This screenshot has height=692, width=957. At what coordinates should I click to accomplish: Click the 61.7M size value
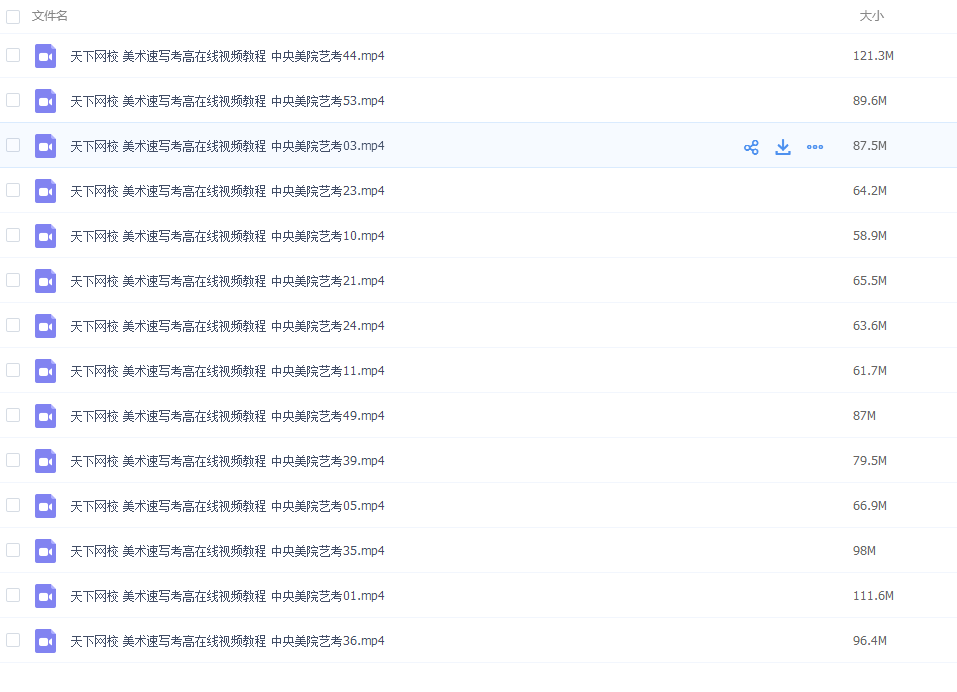(870, 371)
